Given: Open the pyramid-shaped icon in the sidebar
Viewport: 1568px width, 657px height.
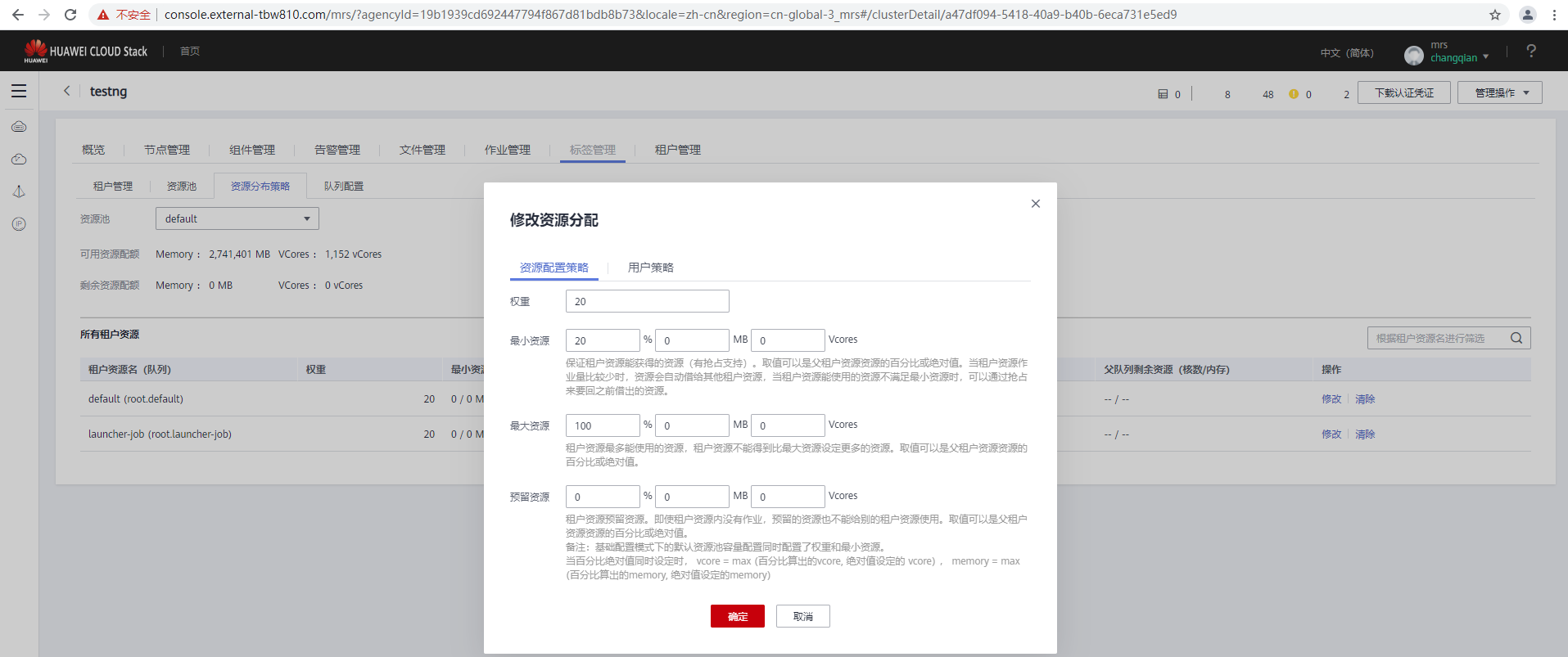Looking at the screenshot, I should pos(19,191).
